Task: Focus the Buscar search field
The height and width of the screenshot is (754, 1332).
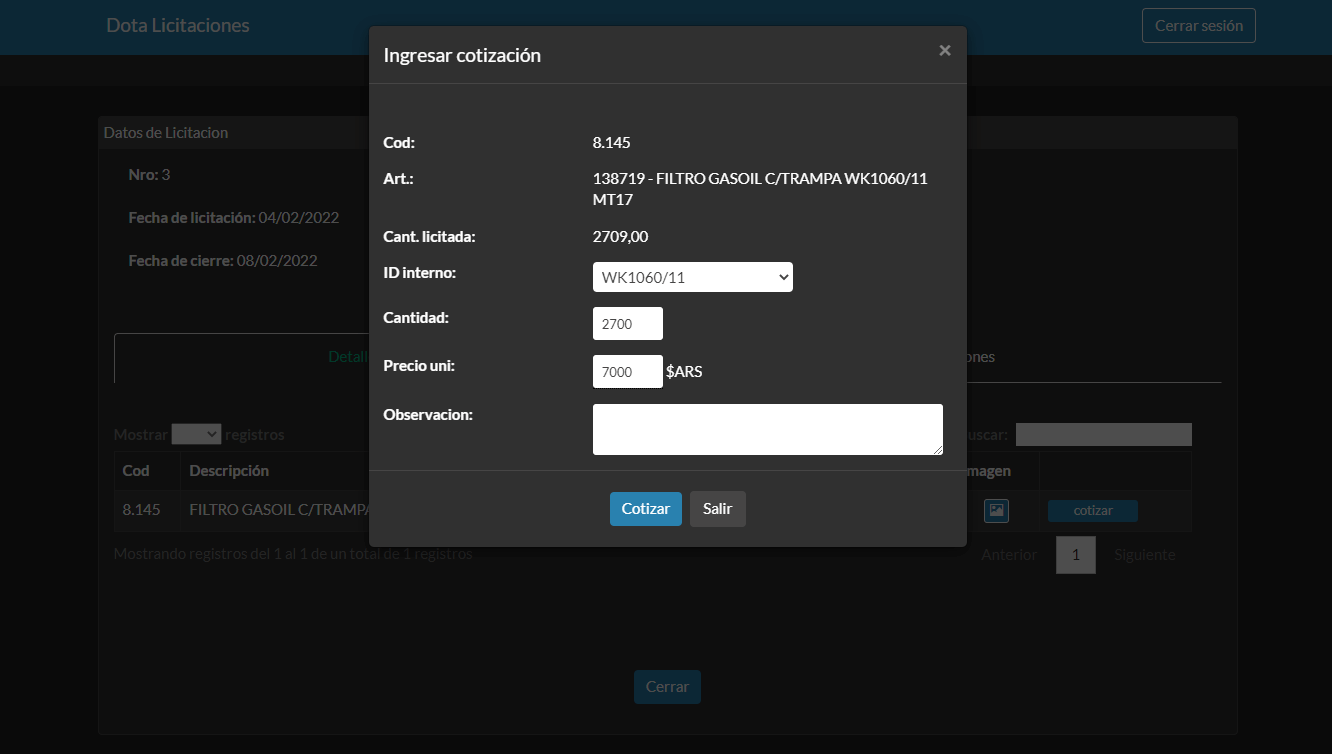Action: tap(1103, 434)
